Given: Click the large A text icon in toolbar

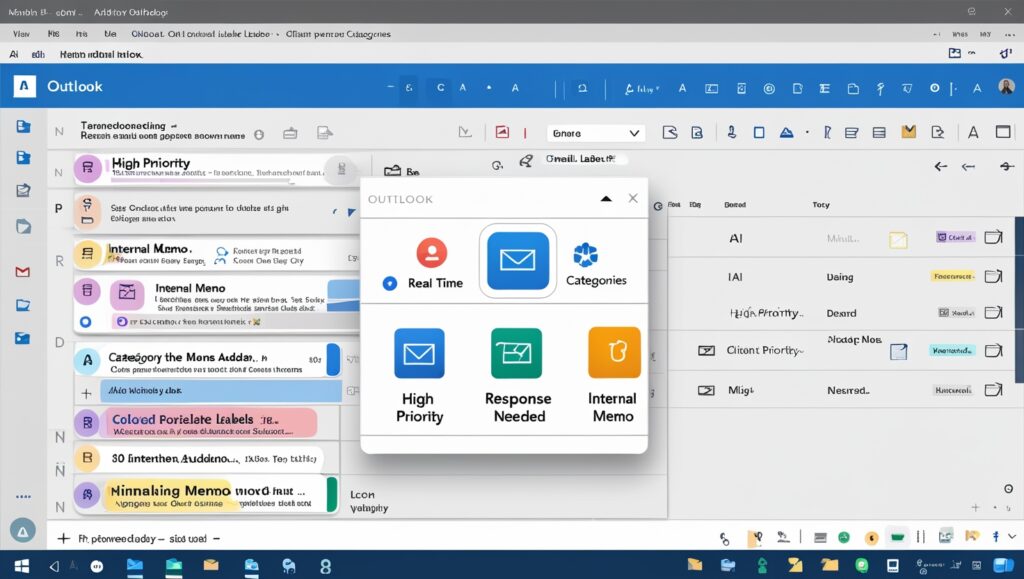Looking at the screenshot, I should coord(973,133).
